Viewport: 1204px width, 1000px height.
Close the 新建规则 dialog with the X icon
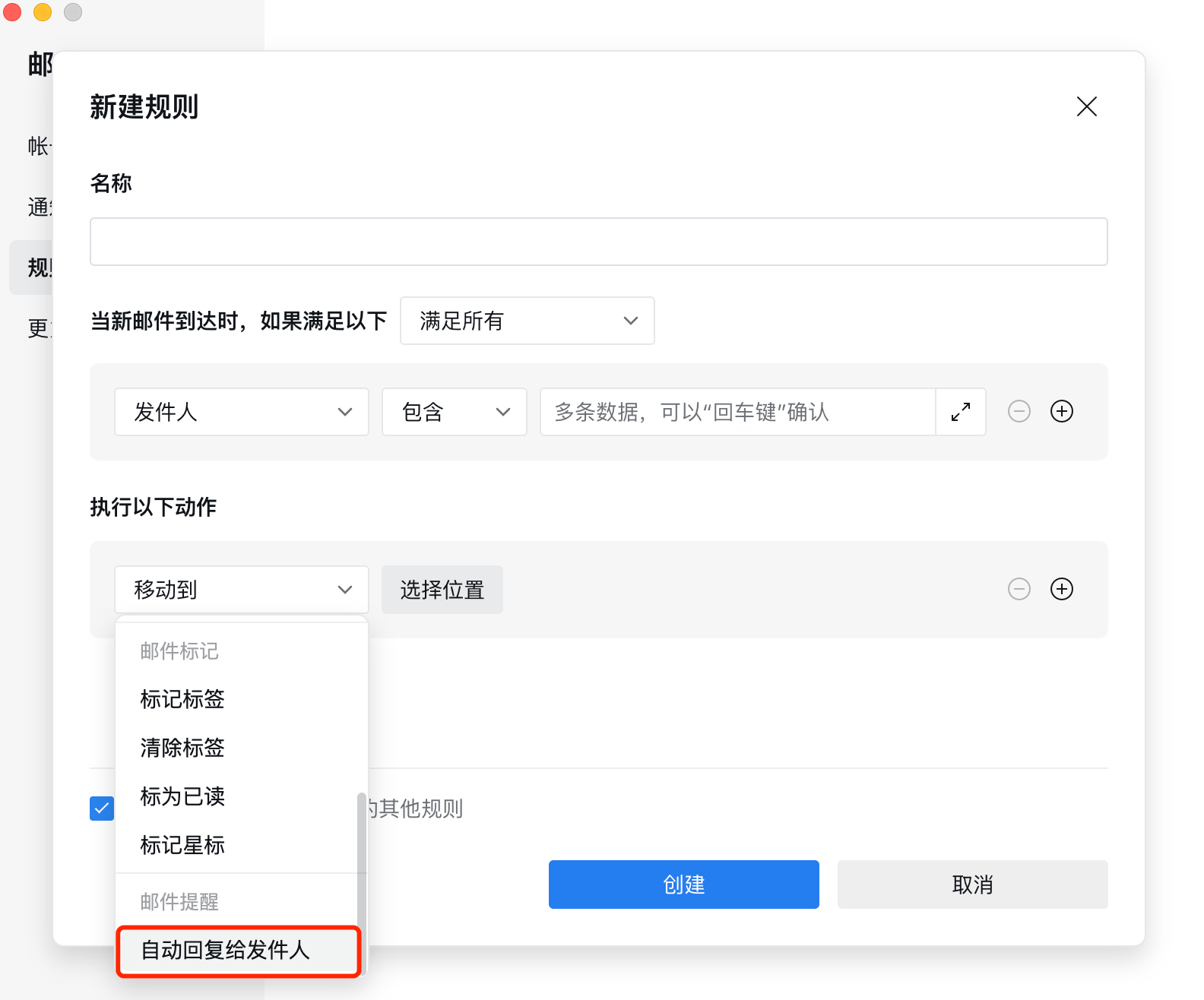[1086, 106]
